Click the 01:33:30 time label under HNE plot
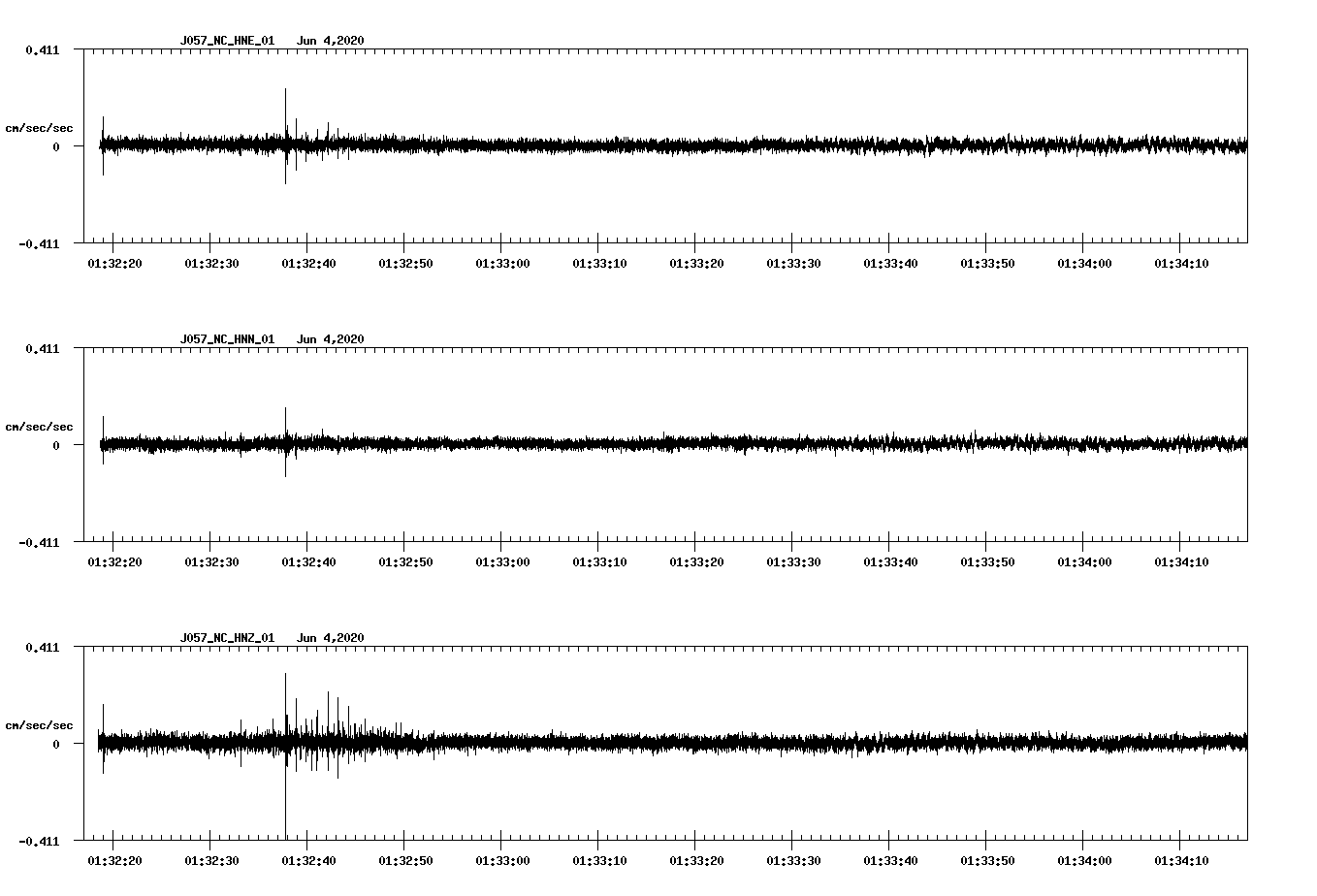The image size is (1317, 896). [x=793, y=264]
